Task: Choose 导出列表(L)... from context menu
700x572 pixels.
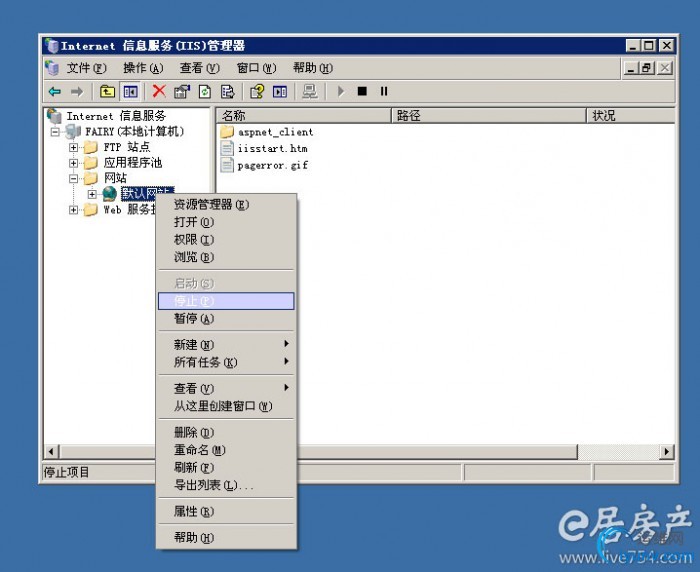Action: coord(226,484)
